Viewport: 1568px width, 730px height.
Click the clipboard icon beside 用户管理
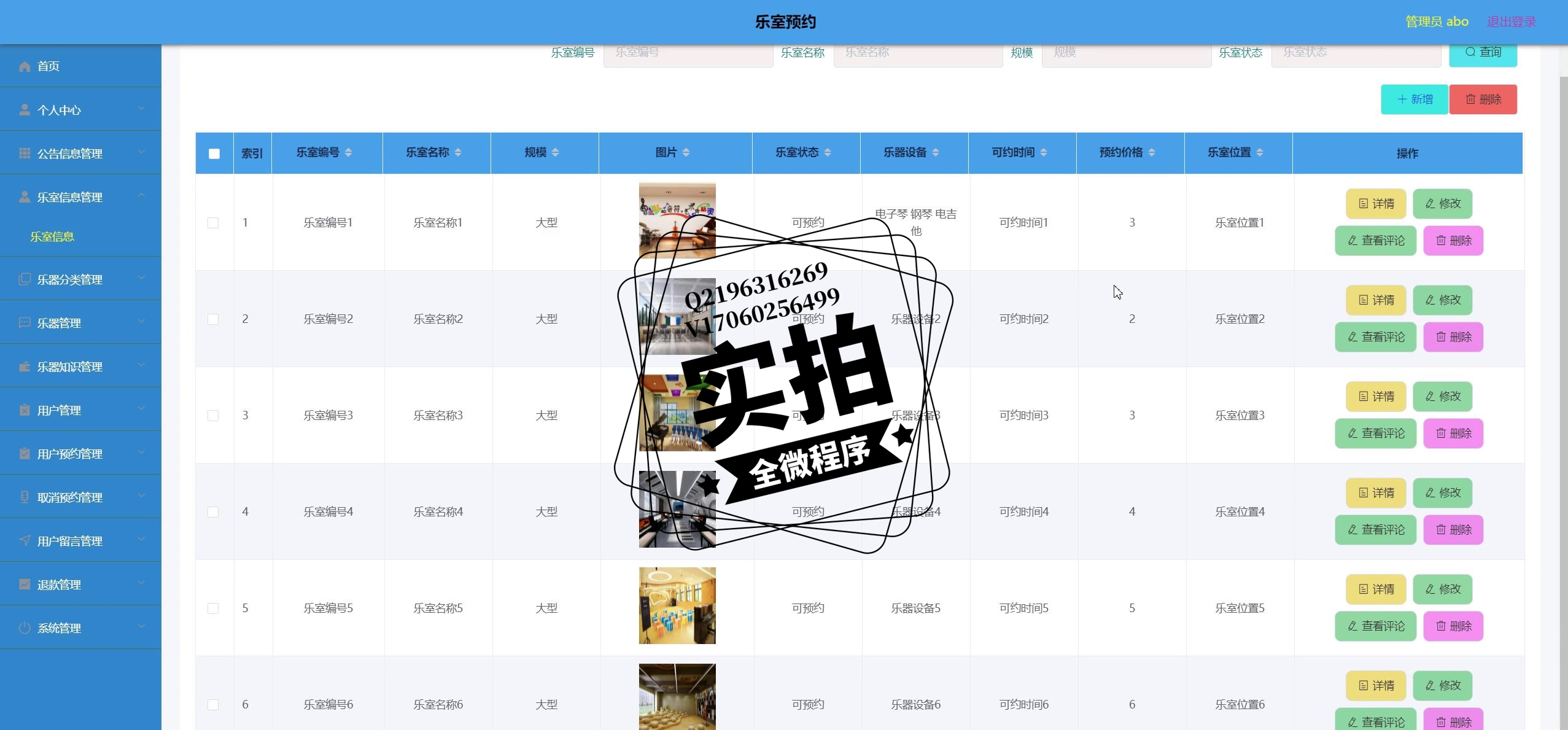[x=25, y=410]
